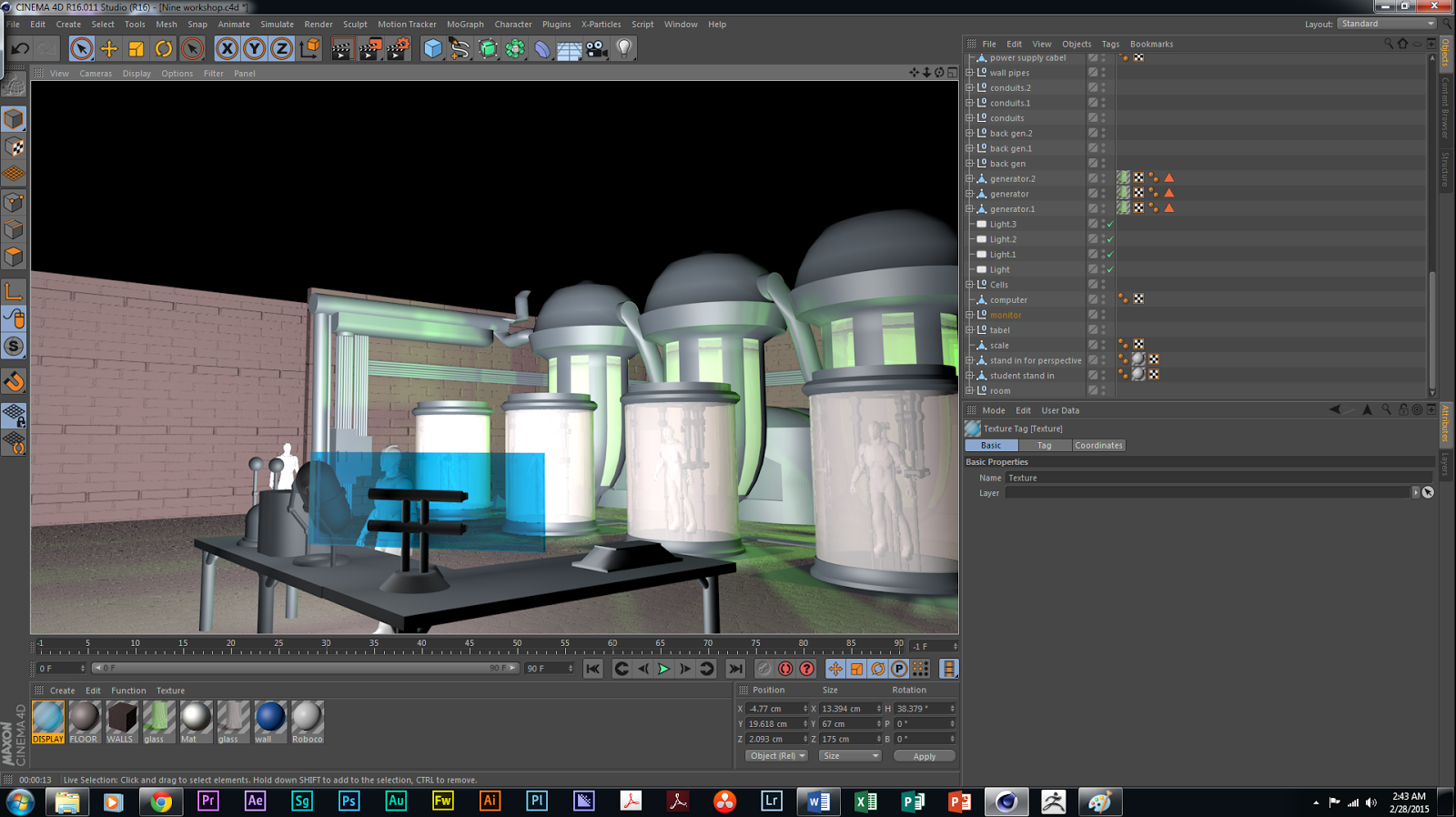
Task: Expand the Cells object in the tree
Action: coord(970,285)
